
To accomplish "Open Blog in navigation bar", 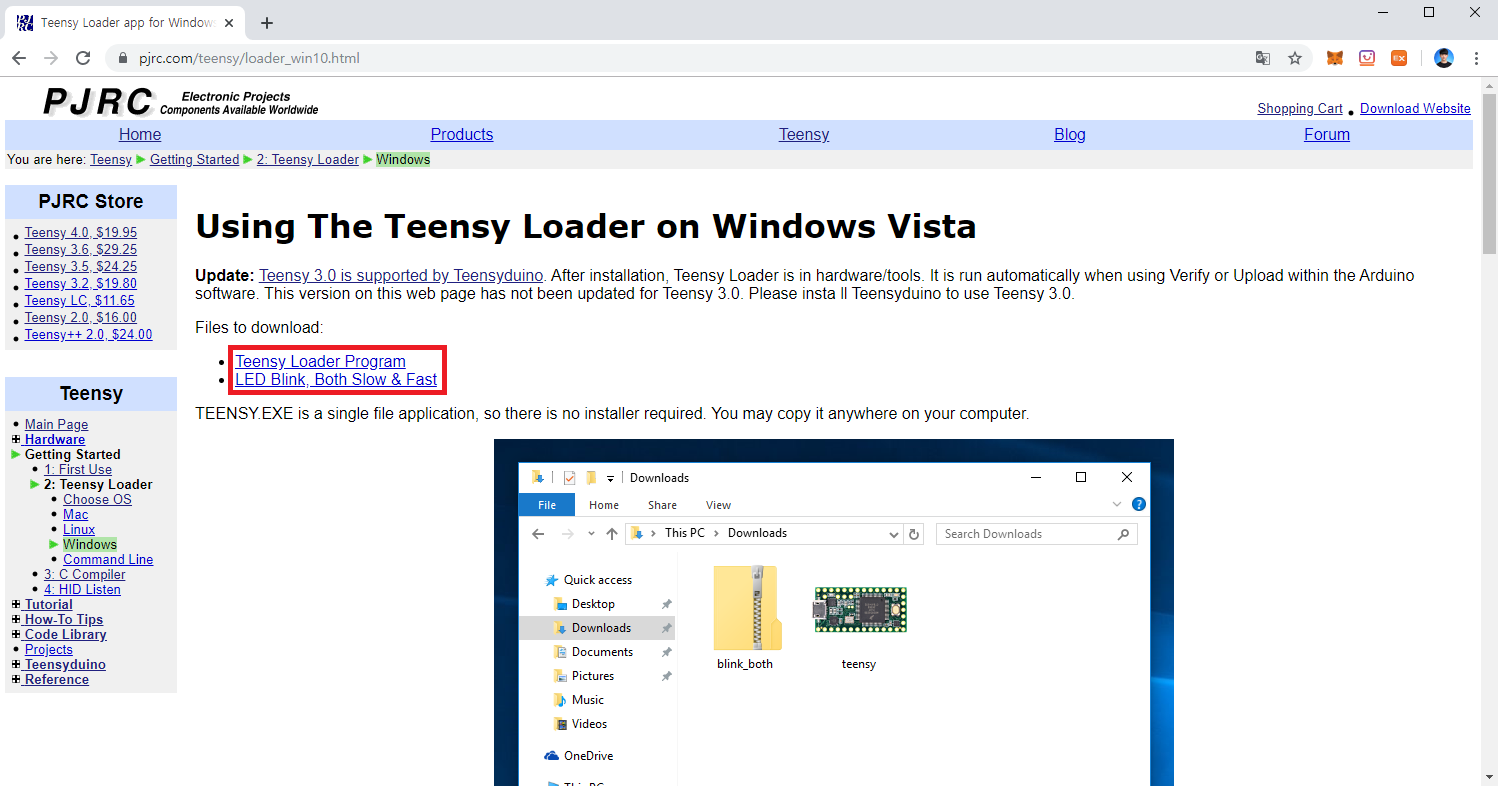I will pyautogui.click(x=1070, y=134).
